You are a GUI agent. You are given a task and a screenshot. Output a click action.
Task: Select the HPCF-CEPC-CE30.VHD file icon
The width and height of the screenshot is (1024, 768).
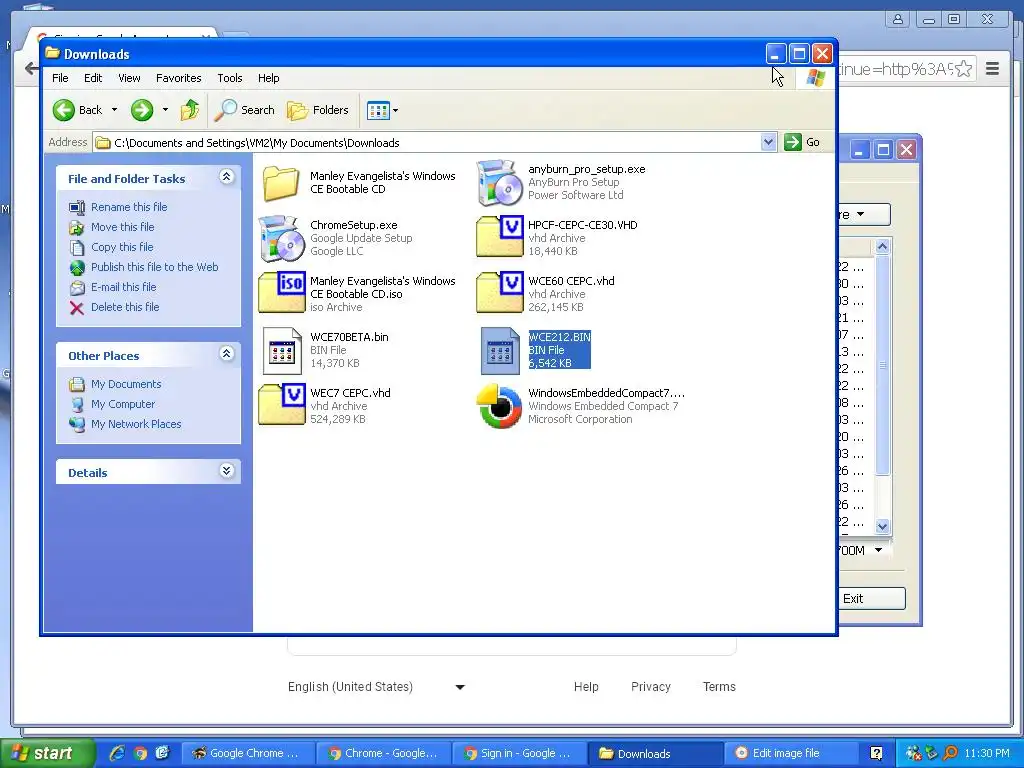(x=500, y=236)
